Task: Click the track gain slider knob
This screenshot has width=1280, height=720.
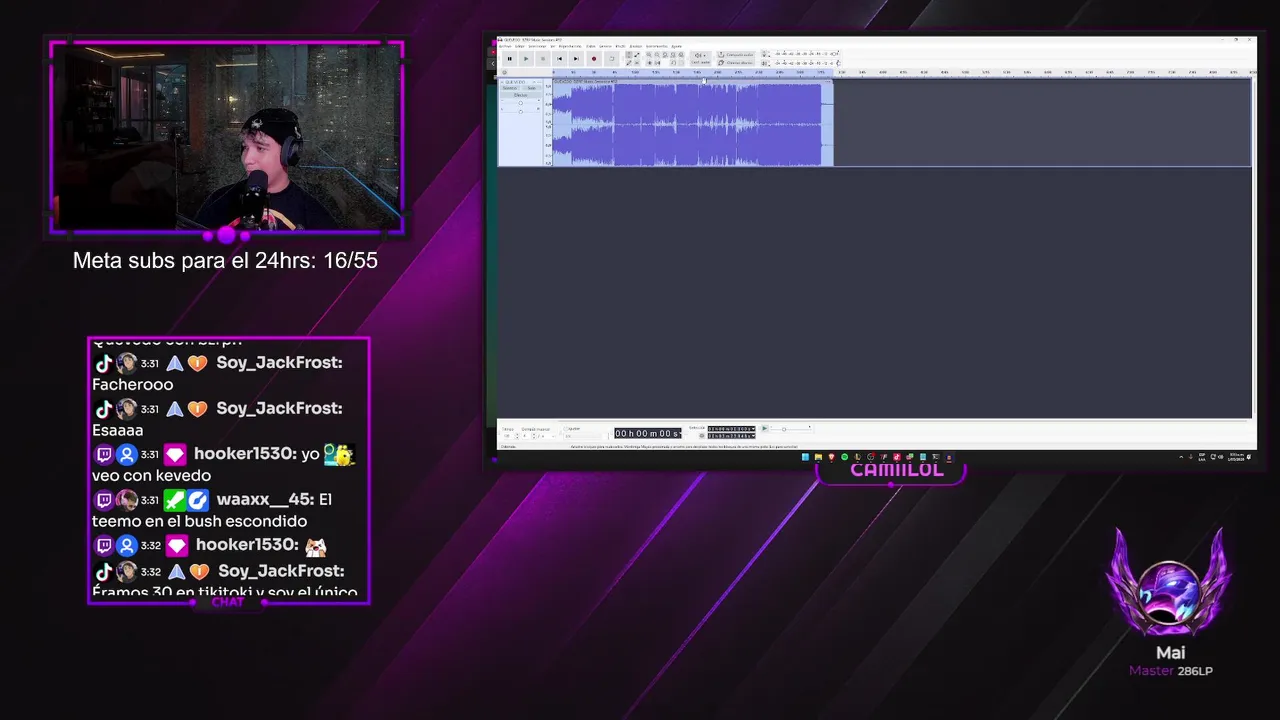Action: pyautogui.click(x=521, y=103)
